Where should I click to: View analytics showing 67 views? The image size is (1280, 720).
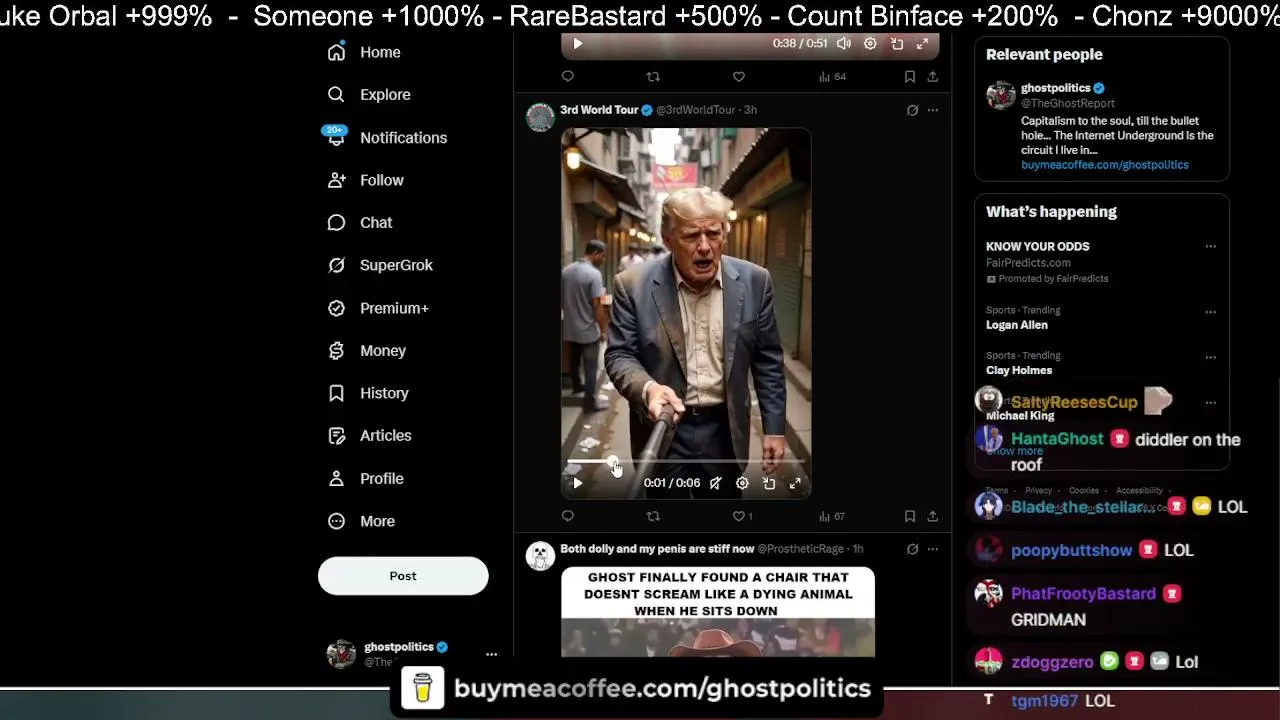[832, 516]
